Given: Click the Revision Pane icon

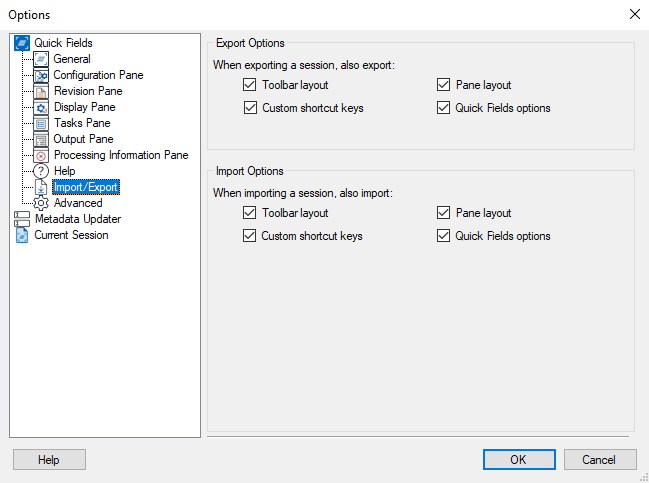Looking at the screenshot, I should pos(41,91).
